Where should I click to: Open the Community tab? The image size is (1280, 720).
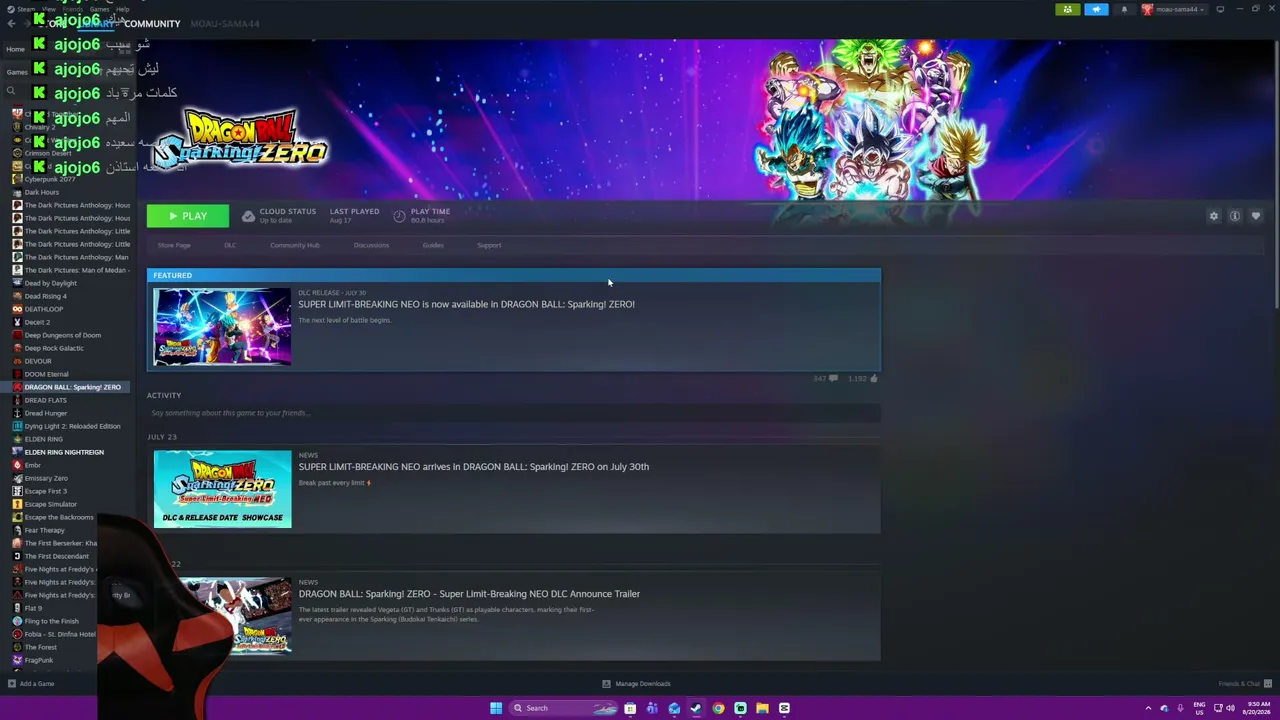coord(152,23)
